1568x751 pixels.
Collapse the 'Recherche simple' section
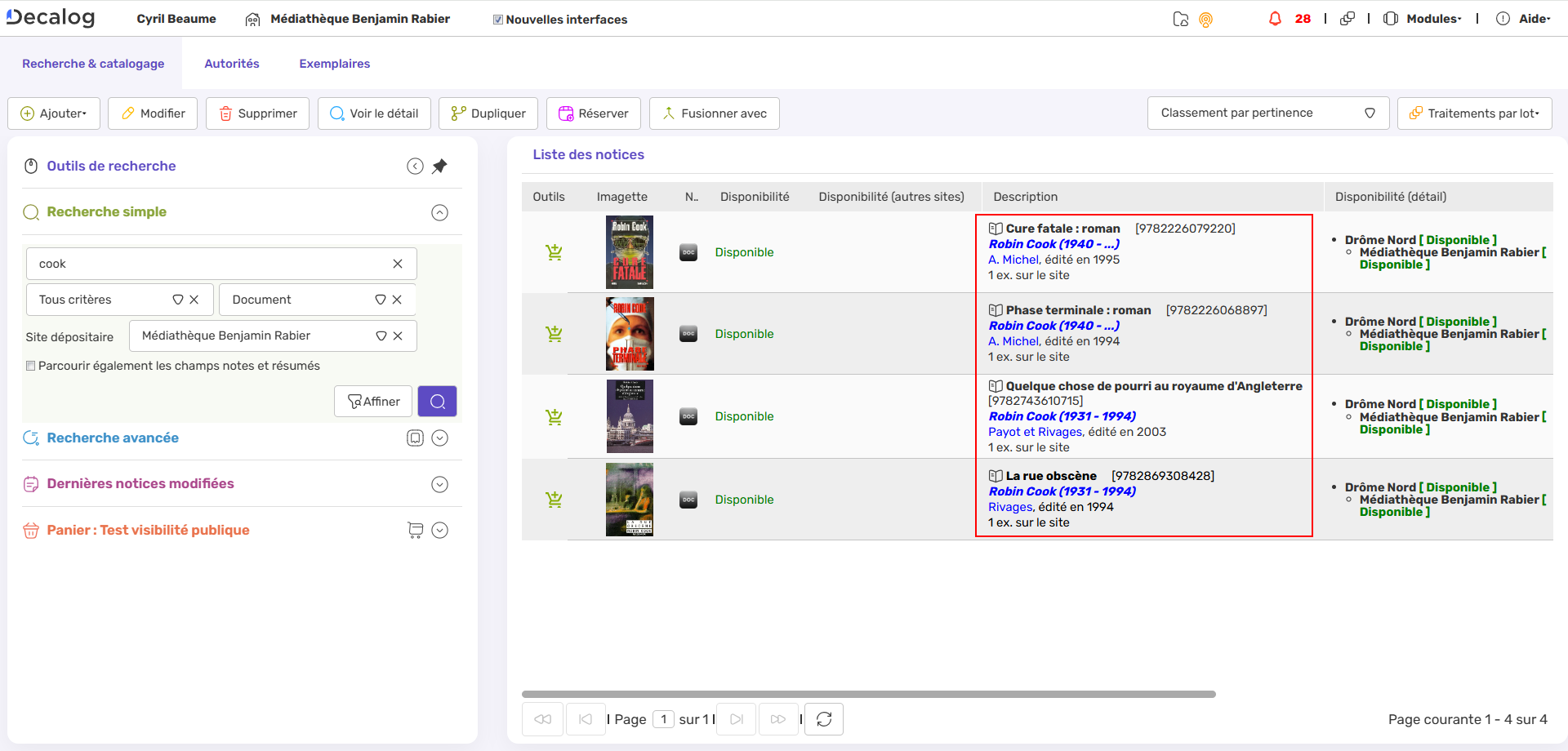point(440,212)
